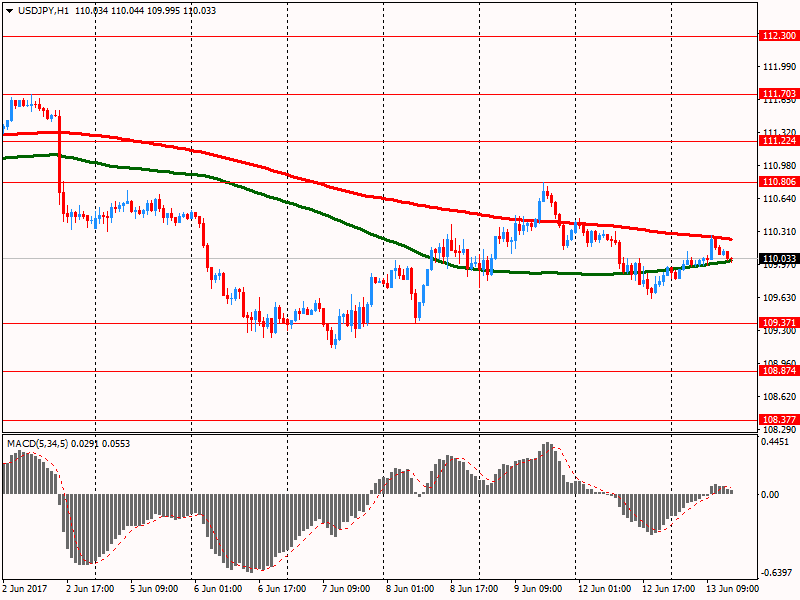Click the 108.377 red price level label
The height and width of the screenshot is (600, 800).
pos(779,419)
